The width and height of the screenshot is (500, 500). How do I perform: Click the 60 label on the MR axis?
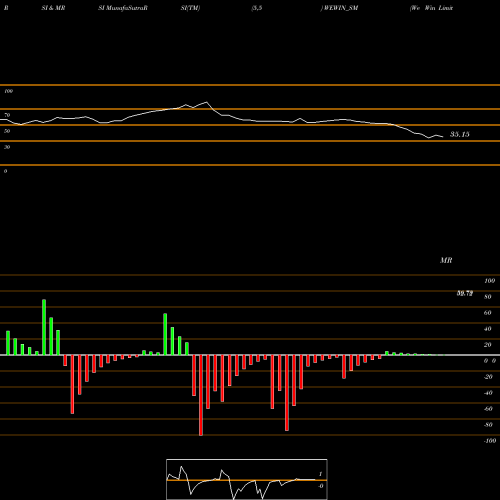coord(488,313)
